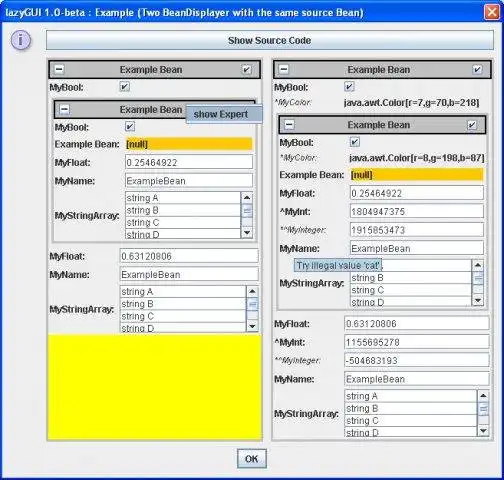Uncheck MyBool in the left outer bean
The height and width of the screenshot is (480, 504).
click(124, 87)
